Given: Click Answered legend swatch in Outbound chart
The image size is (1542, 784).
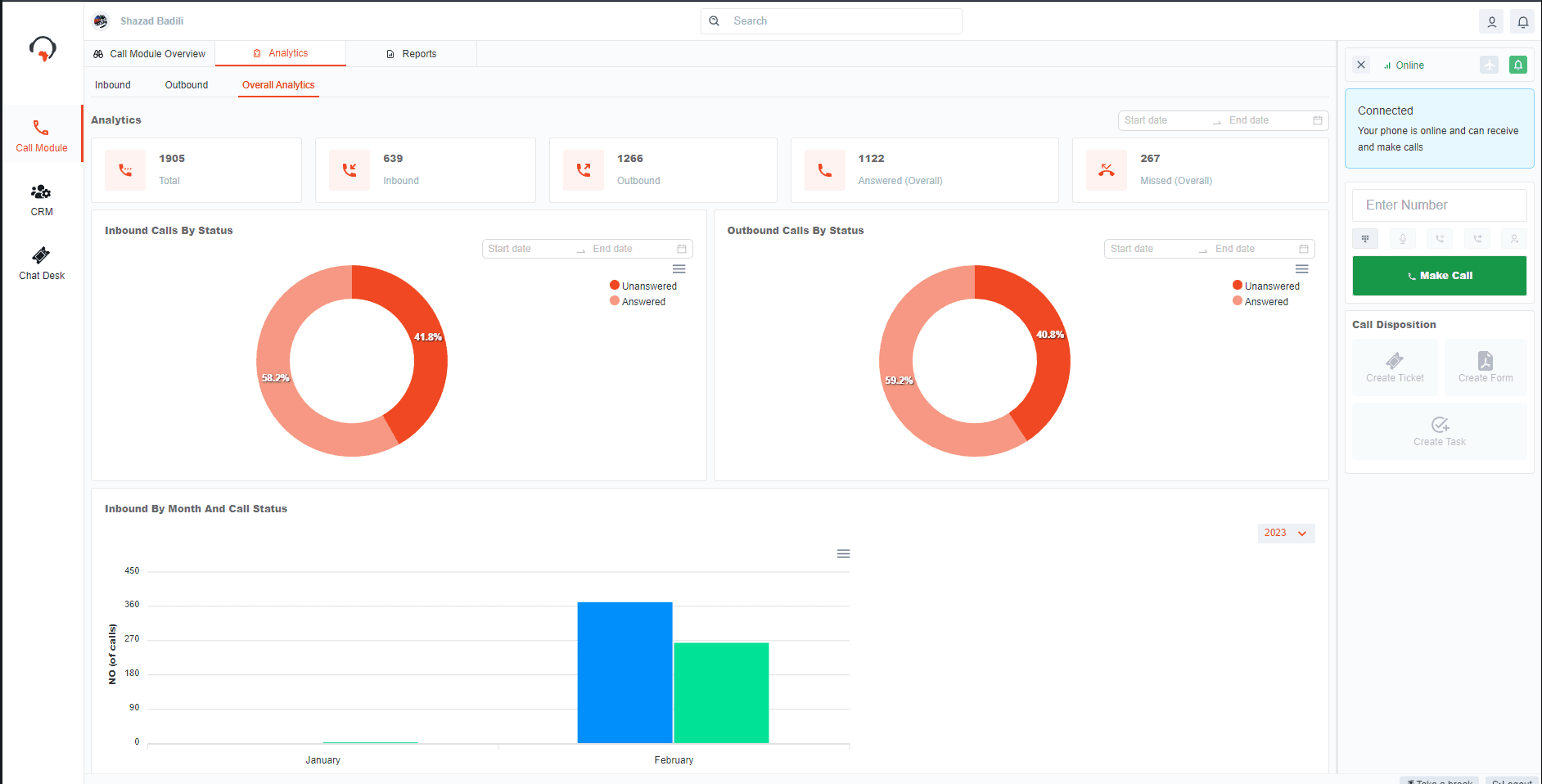Looking at the screenshot, I should (1238, 301).
